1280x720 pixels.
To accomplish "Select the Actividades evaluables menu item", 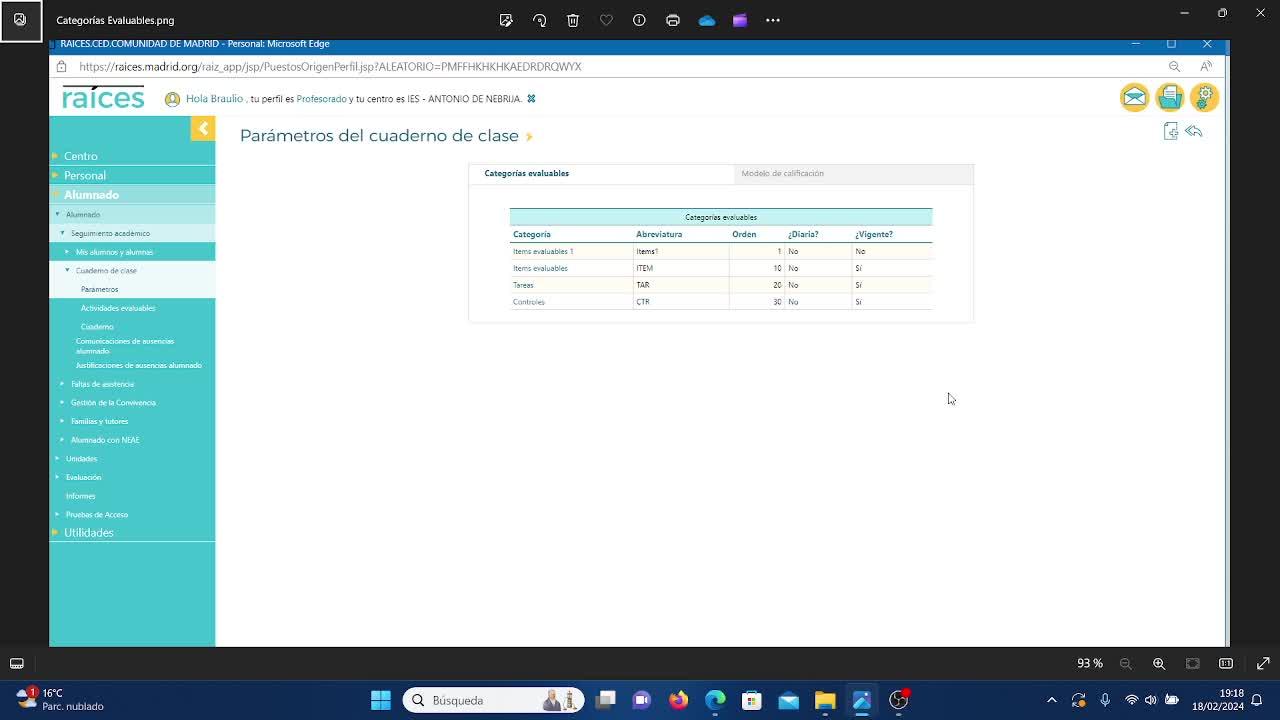I will coord(118,308).
